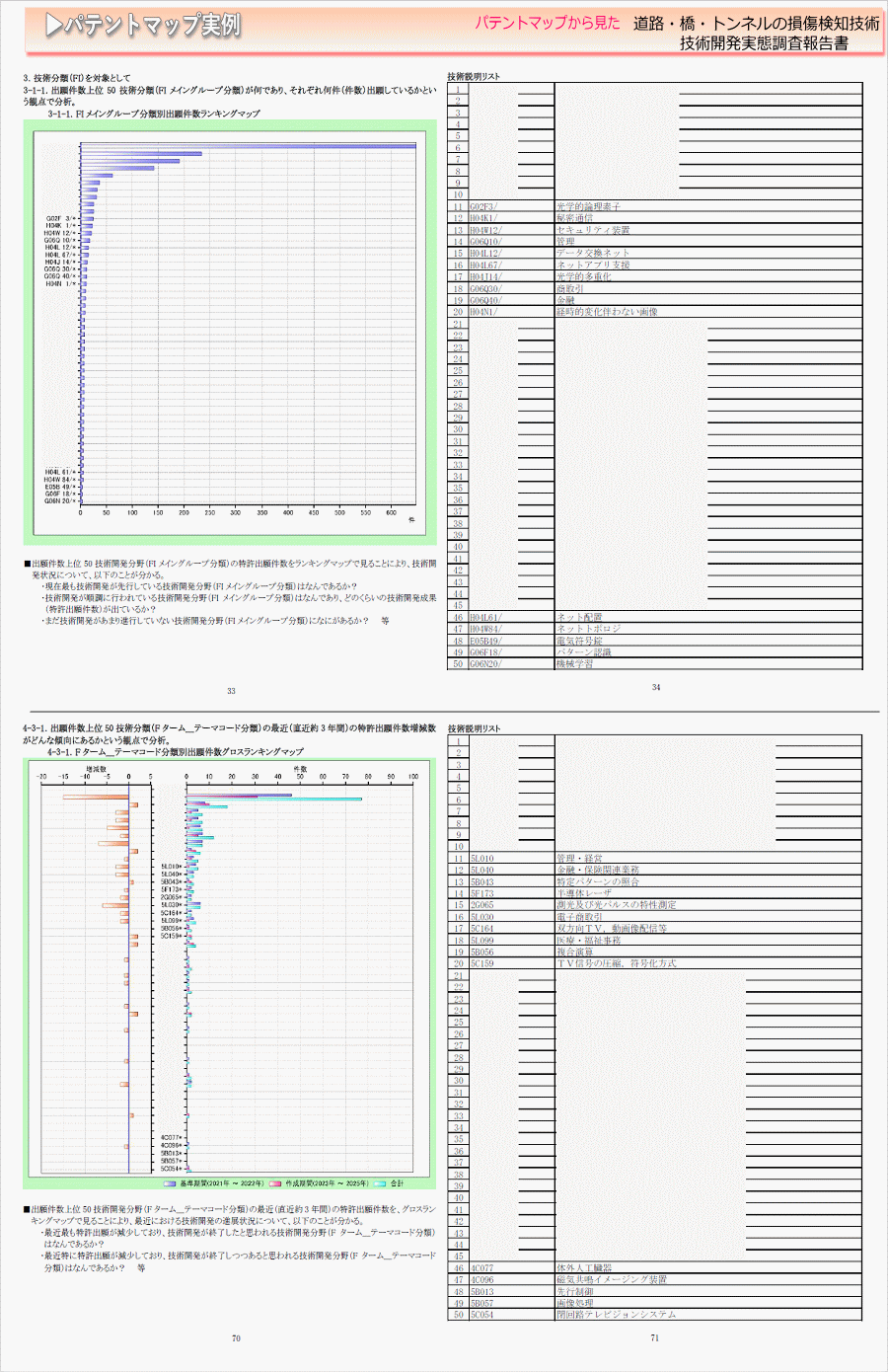The height and width of the screenshot is (1372, 888).
Task: Click the pink 作成期間 legend swatch
Action: point(275,1183)
